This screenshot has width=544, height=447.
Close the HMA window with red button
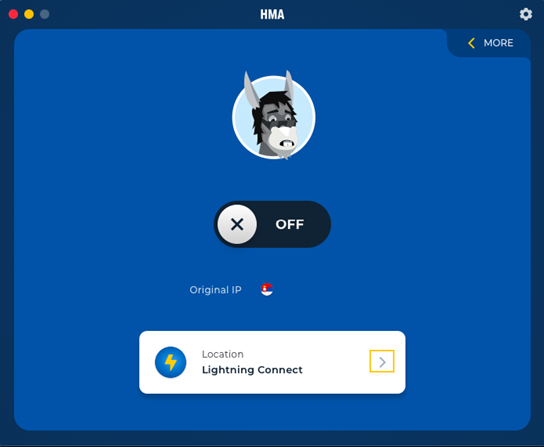(x=13, y=14)
